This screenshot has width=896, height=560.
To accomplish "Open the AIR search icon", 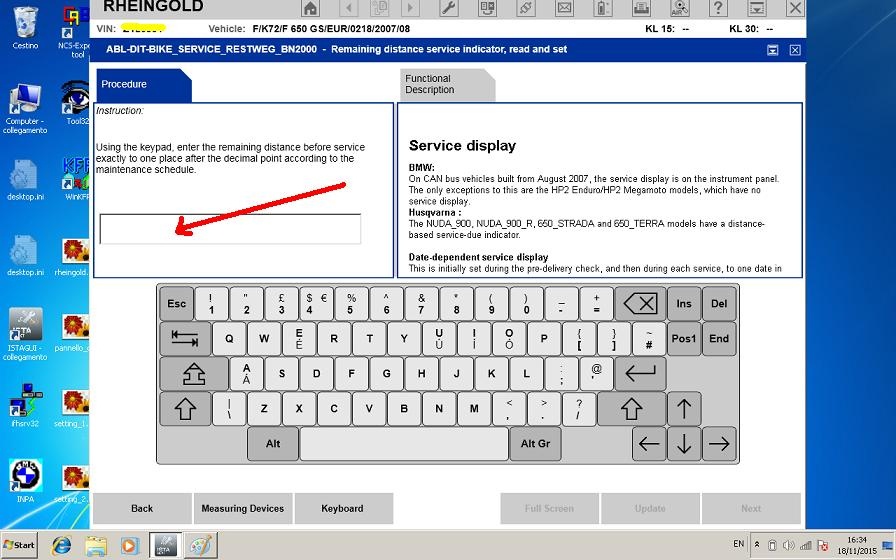I will click(680, 8).
